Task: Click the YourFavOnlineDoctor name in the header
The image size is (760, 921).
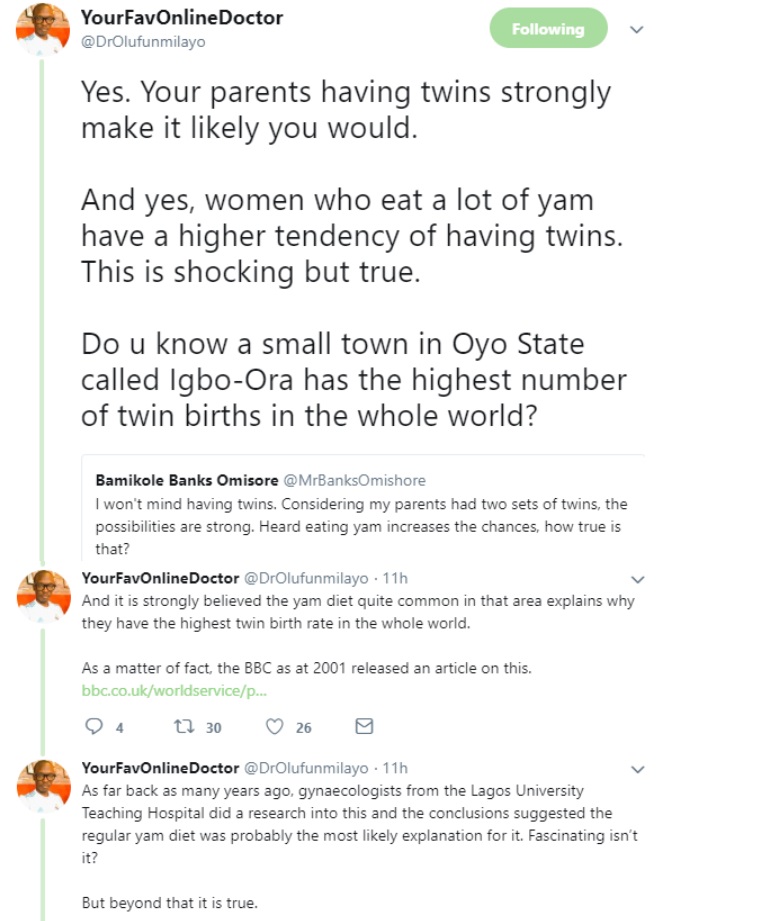Action: point(181,19)
